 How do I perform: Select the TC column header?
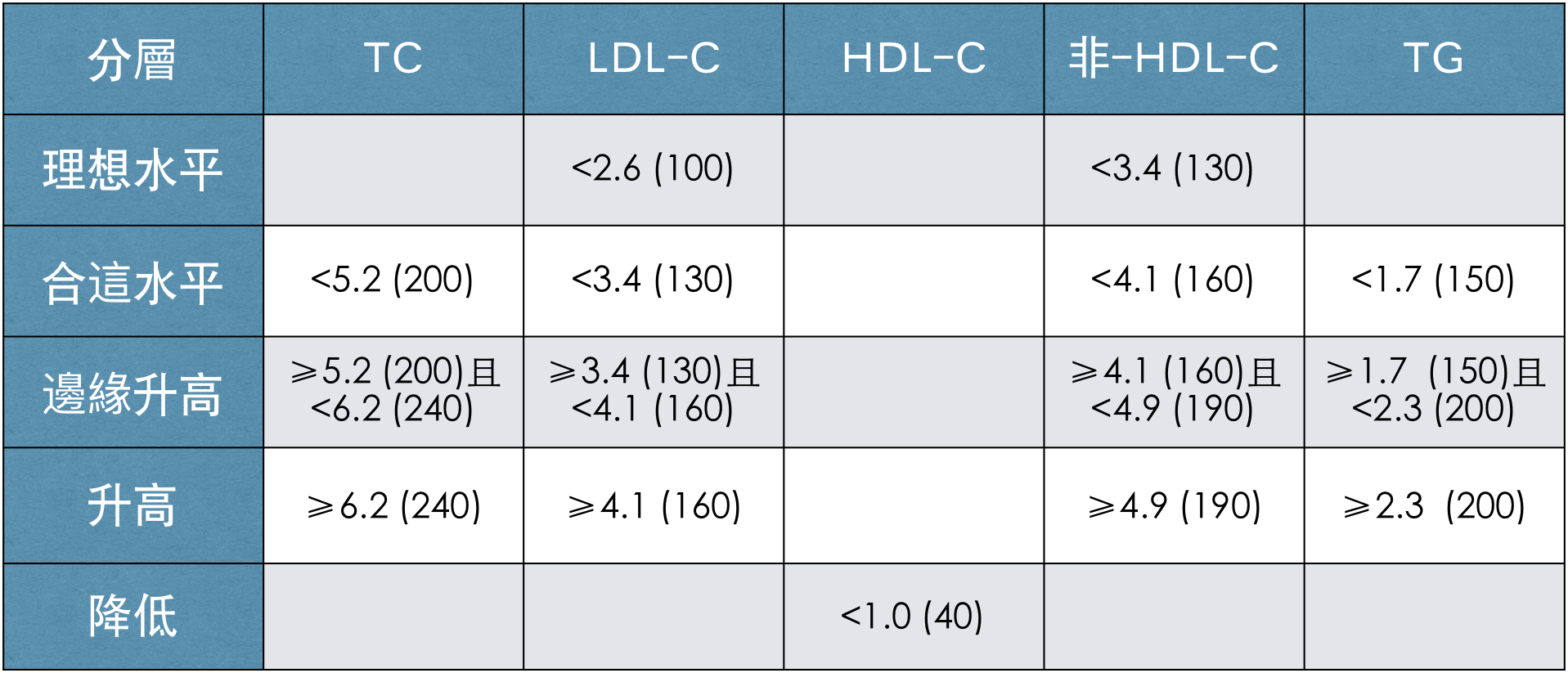393,59
